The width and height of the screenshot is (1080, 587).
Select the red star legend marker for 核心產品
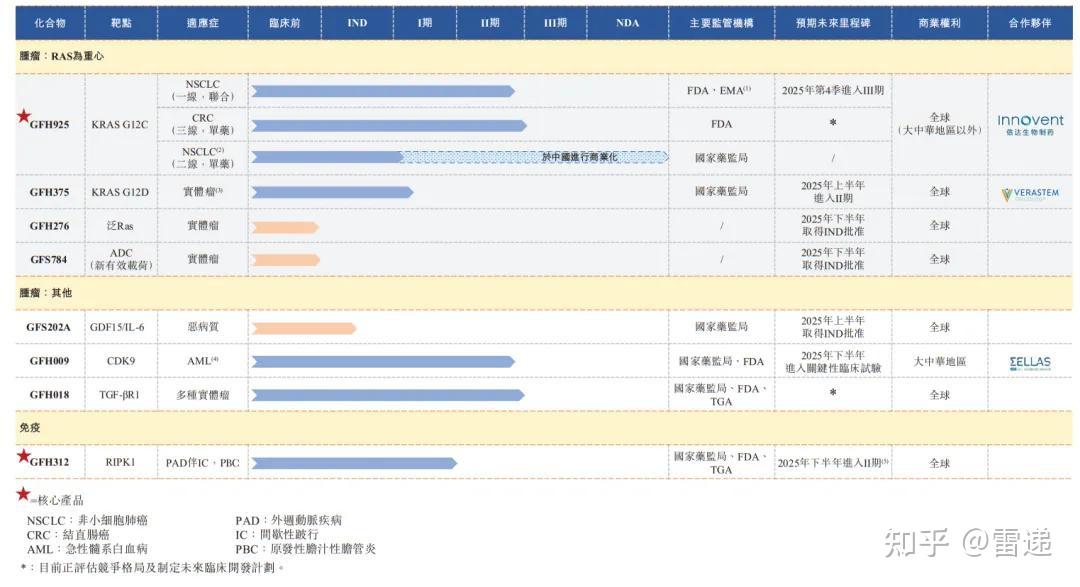point(22,497)
